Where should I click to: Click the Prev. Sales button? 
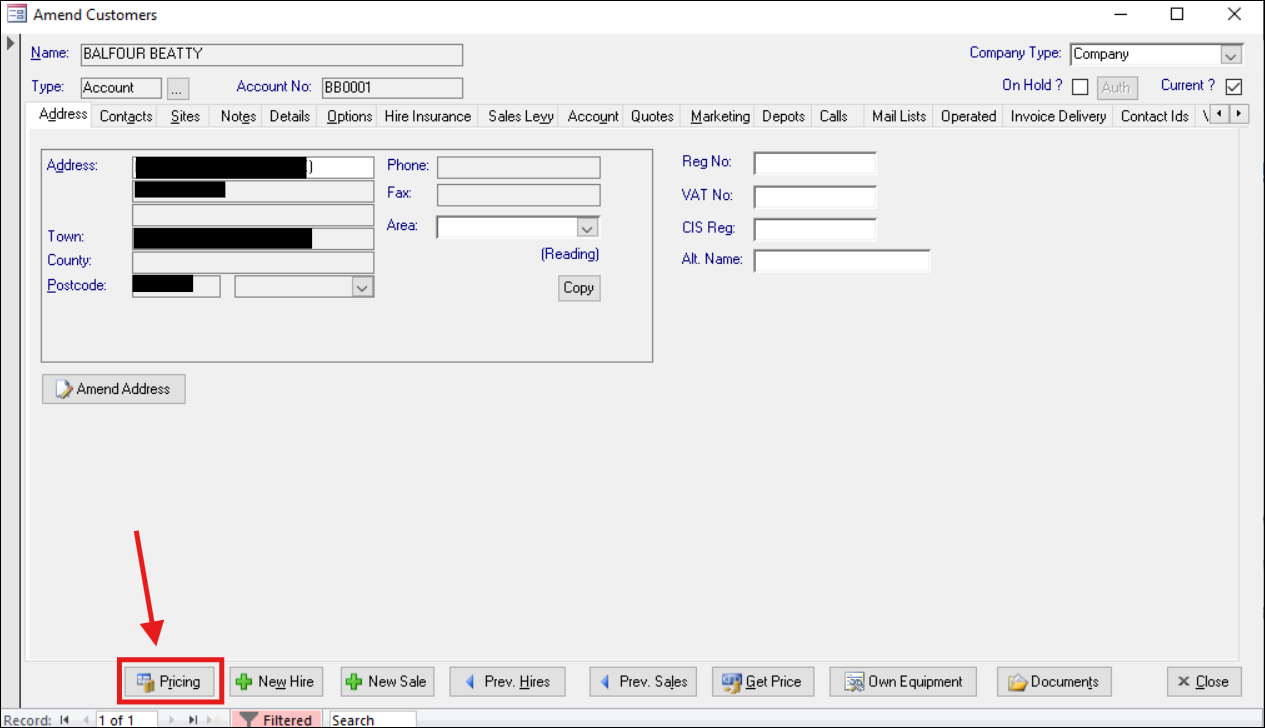[x=642, y=681]
